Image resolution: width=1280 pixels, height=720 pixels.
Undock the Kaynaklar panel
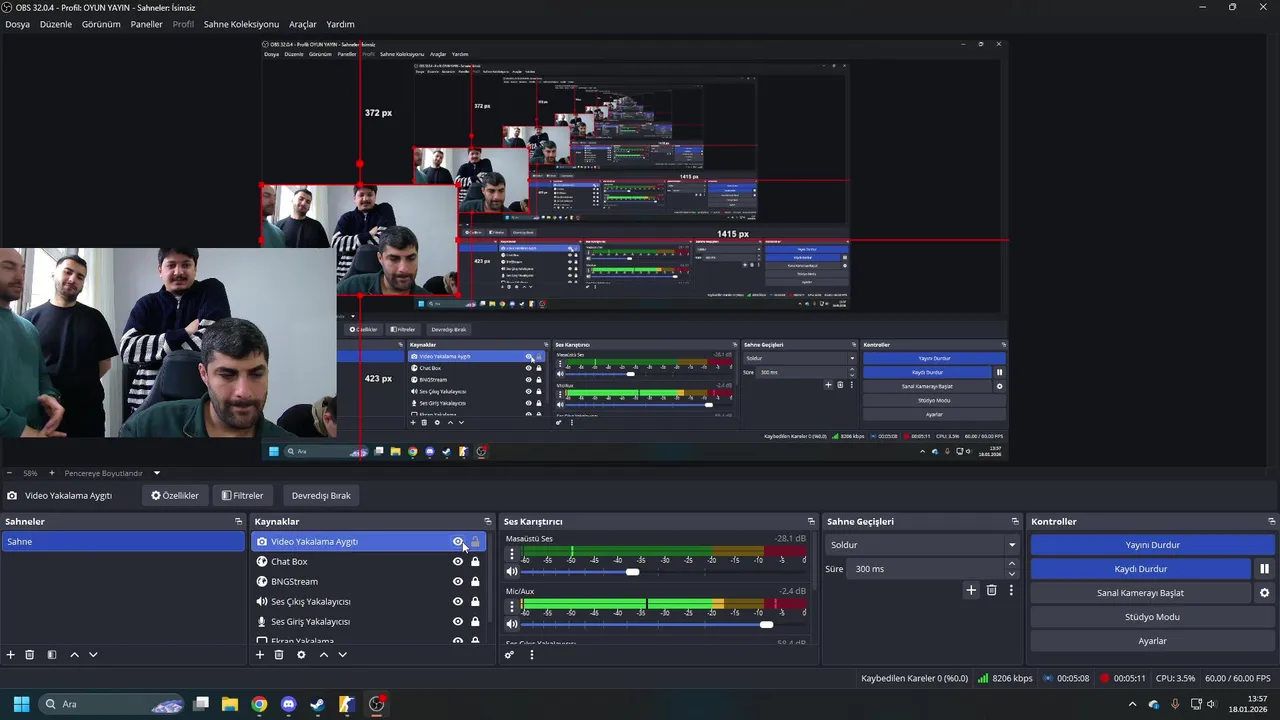coord(488,522)
